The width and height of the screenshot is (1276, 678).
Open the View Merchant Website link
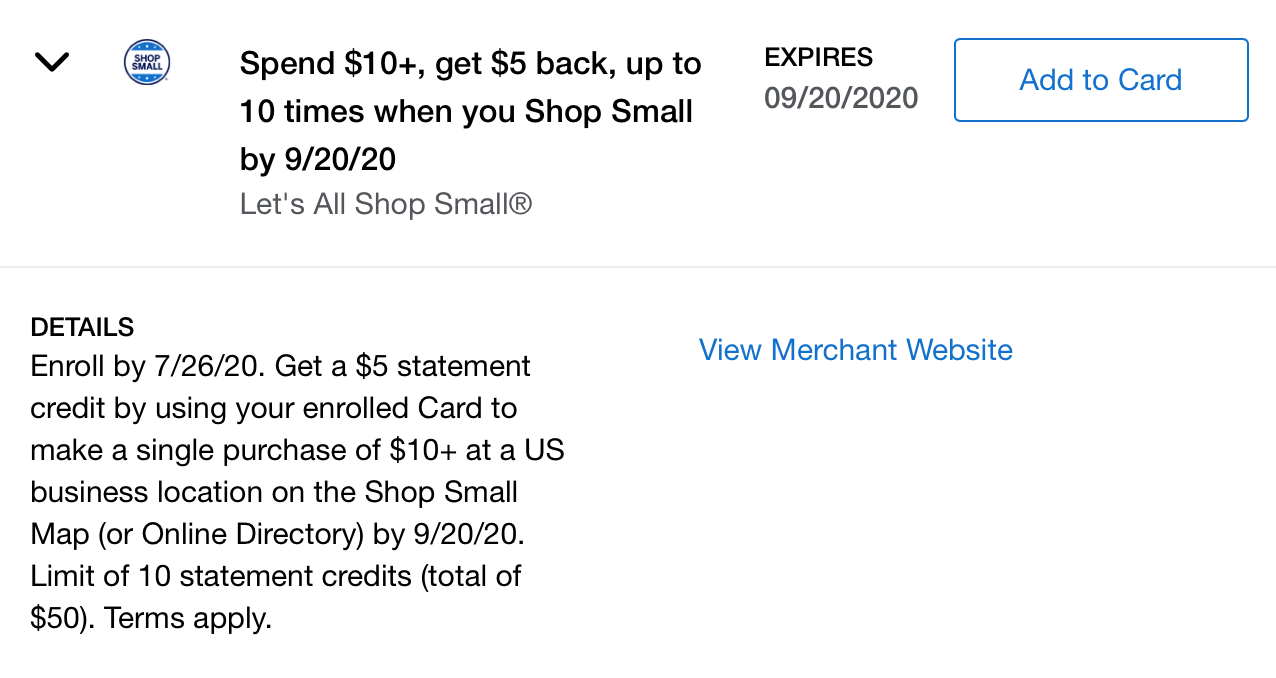point(855,350)
